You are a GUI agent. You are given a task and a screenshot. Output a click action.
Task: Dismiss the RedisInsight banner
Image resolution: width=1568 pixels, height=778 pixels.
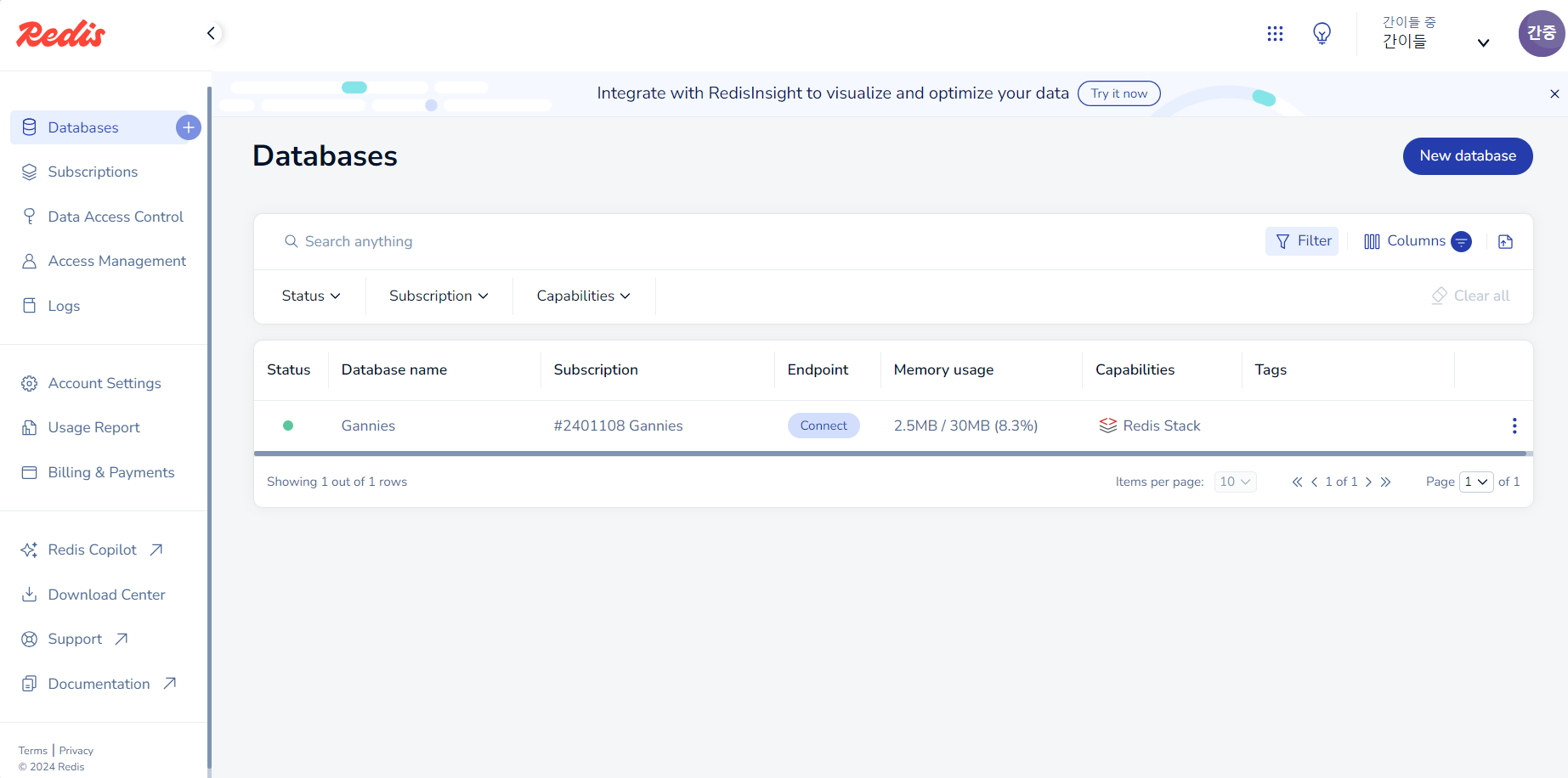(1554, 94)
